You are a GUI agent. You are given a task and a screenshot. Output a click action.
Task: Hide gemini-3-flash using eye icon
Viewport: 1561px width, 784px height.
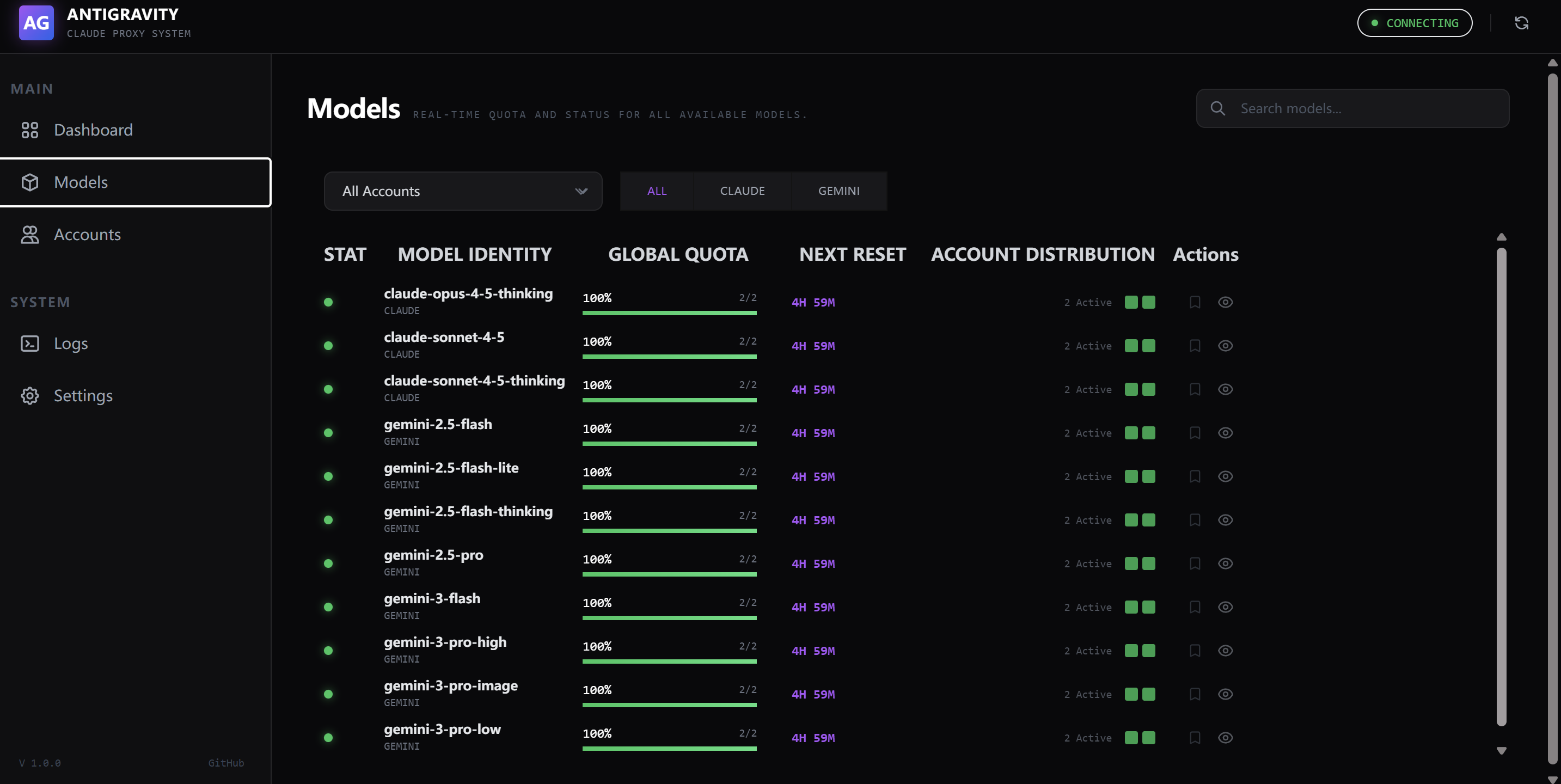click(x=1225, y=607)
